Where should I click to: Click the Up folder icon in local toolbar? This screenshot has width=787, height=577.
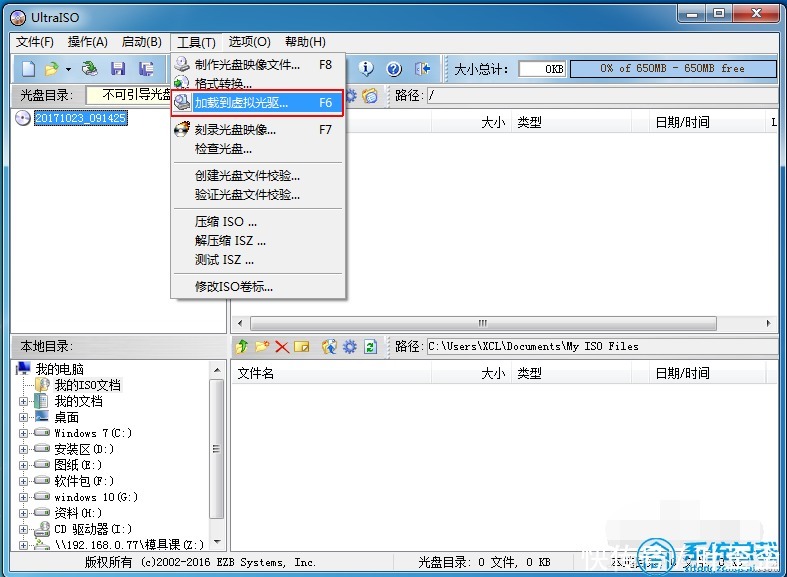tap(241, 346)
